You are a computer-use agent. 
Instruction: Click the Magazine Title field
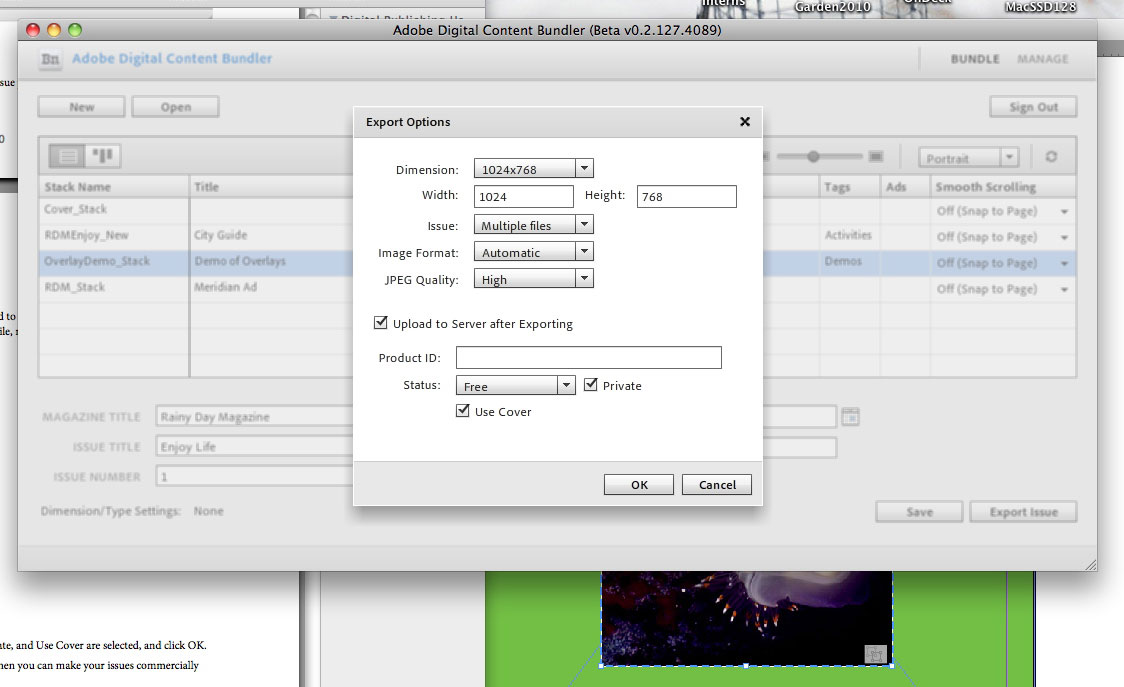click(255, 417)
